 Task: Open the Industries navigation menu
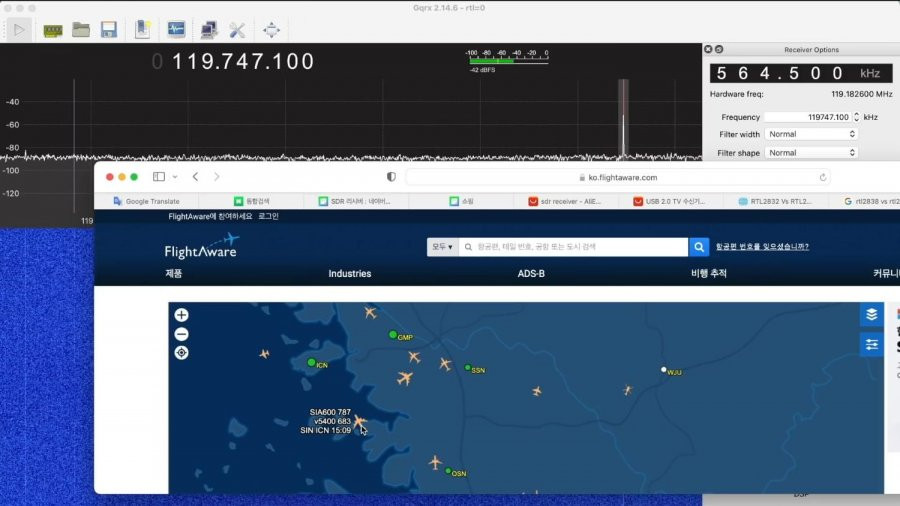[350, 274]
